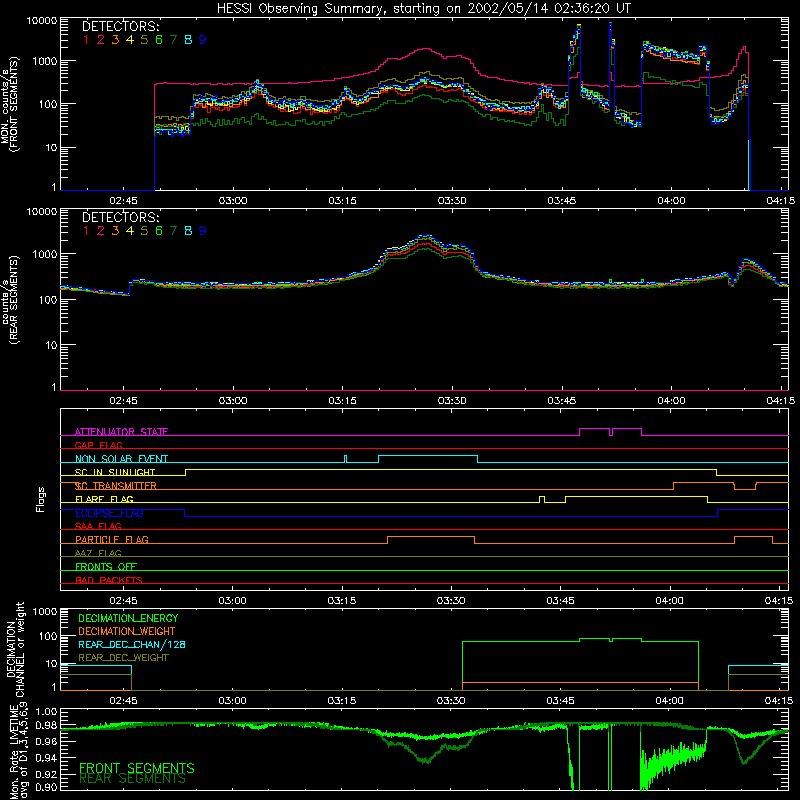The image size is (800, 800).
Task: Select the ECLIPSE FLAG label
Action: pyautogui.click(x=109, y=513)
